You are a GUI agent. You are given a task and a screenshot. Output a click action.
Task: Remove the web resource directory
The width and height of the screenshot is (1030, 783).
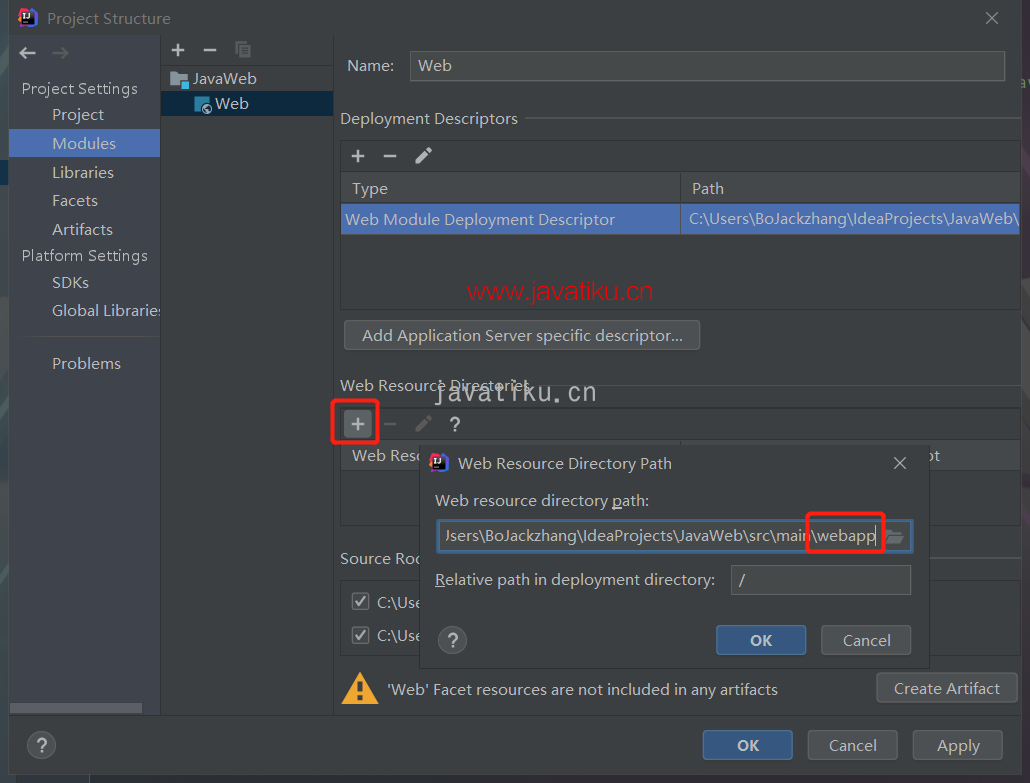(390, 424)
